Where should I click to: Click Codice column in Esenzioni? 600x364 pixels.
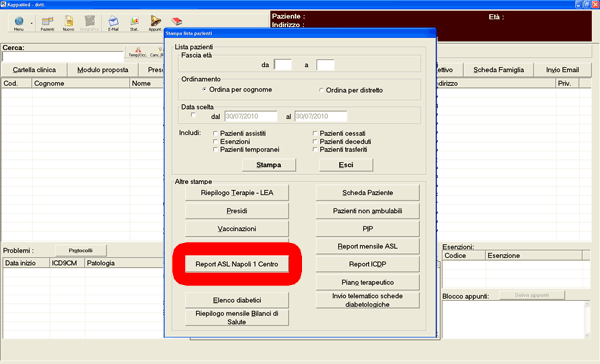pyautogui.click(x=464, y=255)
